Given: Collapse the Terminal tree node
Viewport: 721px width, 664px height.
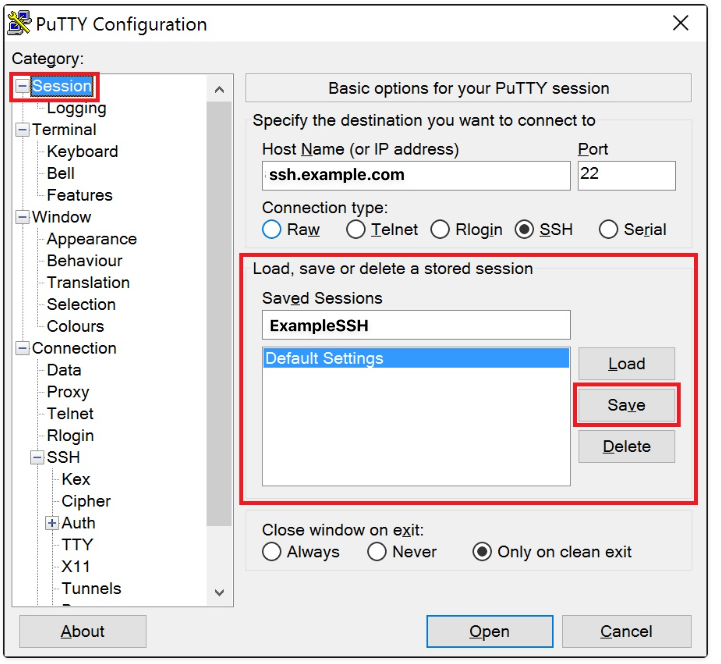Looking at the screenshot, I should [x=22, y=130].
